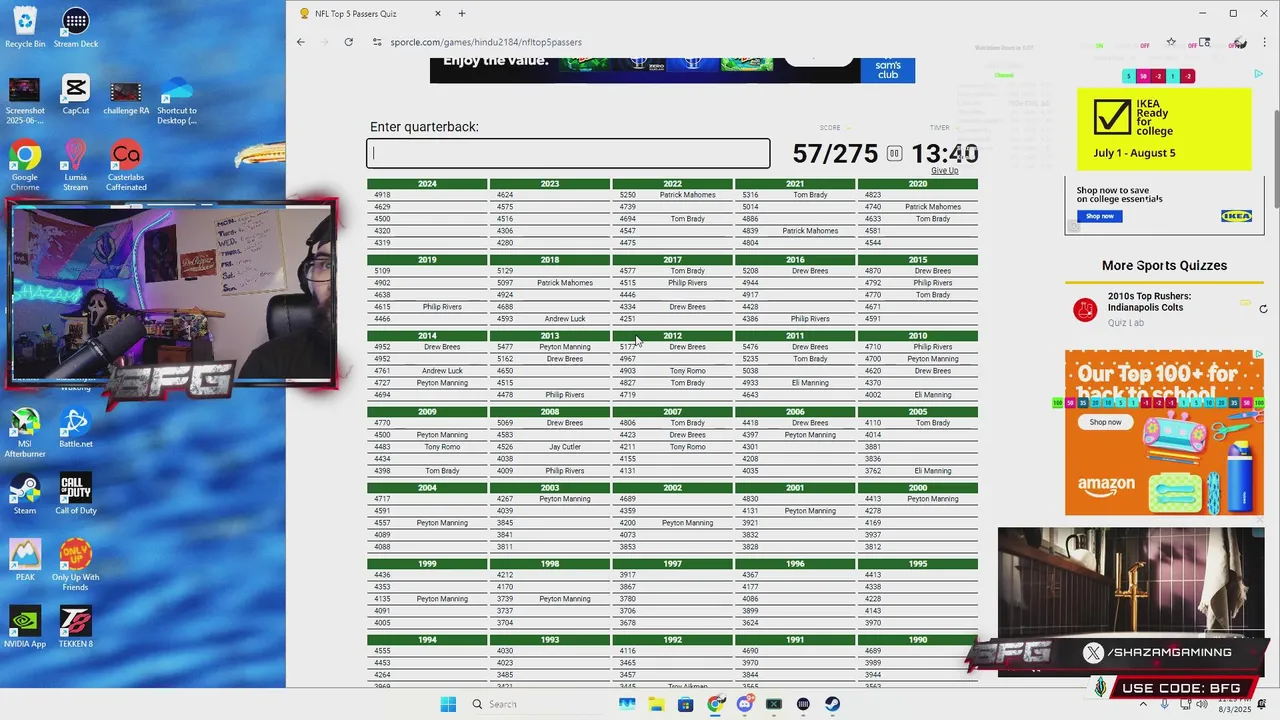Open Steam from the taskbar
Screen dimensions: 1280x720
click(x=832, y=704)
